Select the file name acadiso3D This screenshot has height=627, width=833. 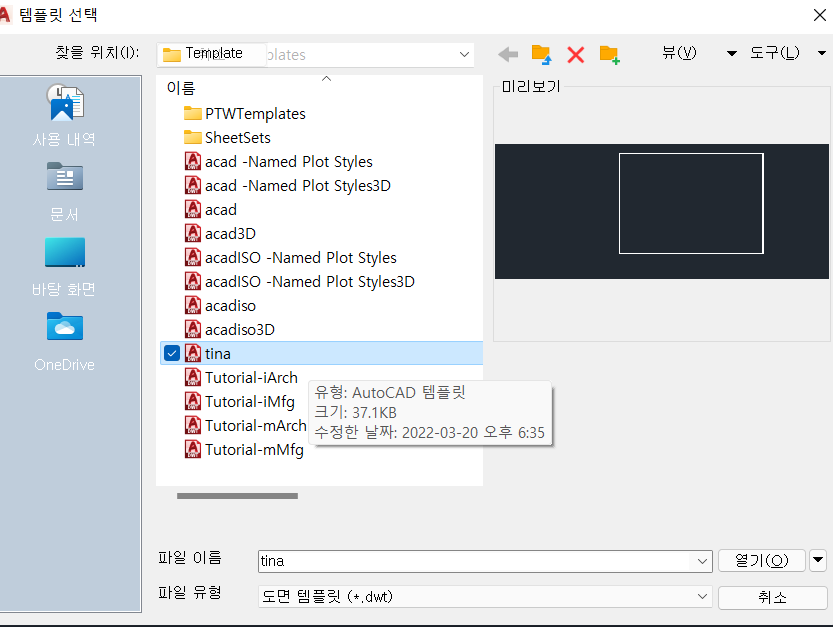click(240, 329)
